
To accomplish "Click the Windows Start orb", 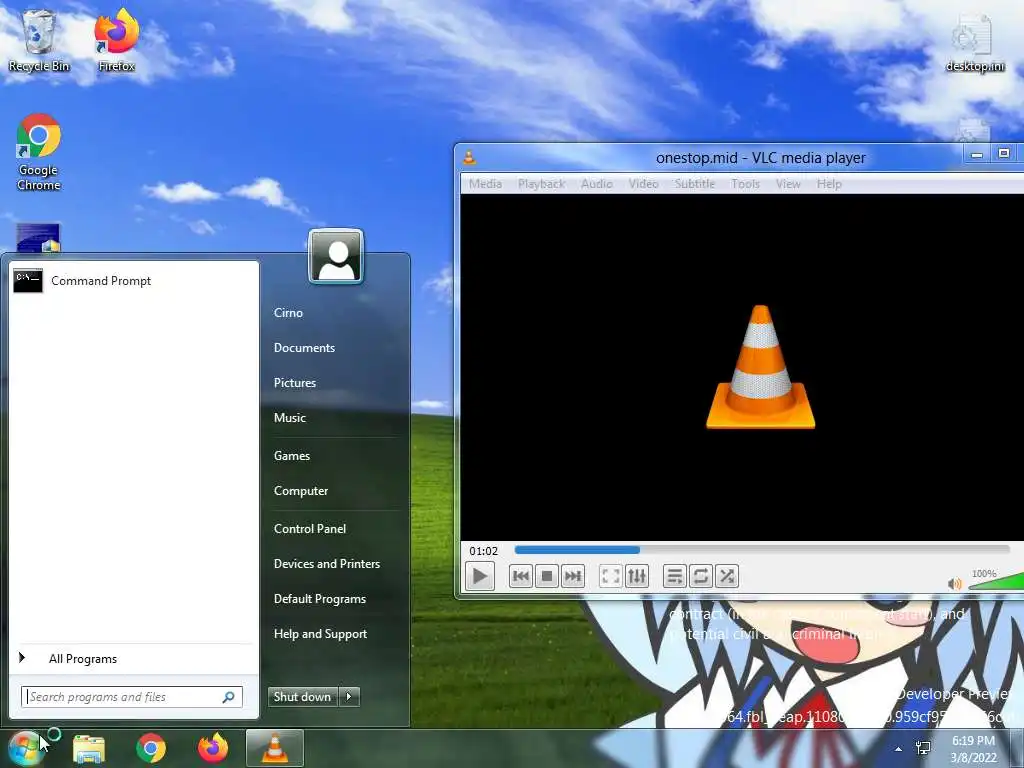I will point(26,748).
